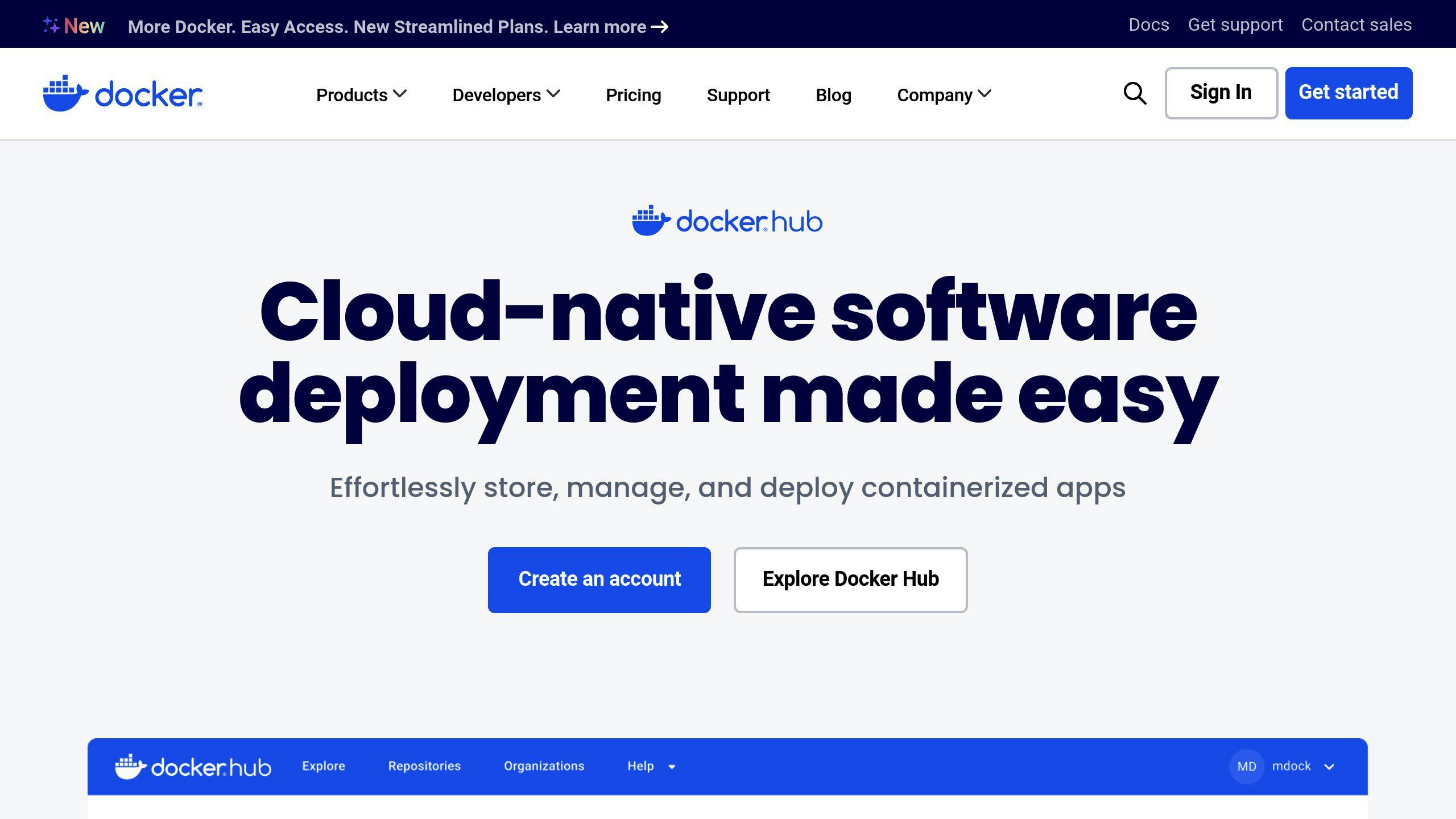Click the MD user avatar icon
1456x819 pixels.
tap(1247, 766)
